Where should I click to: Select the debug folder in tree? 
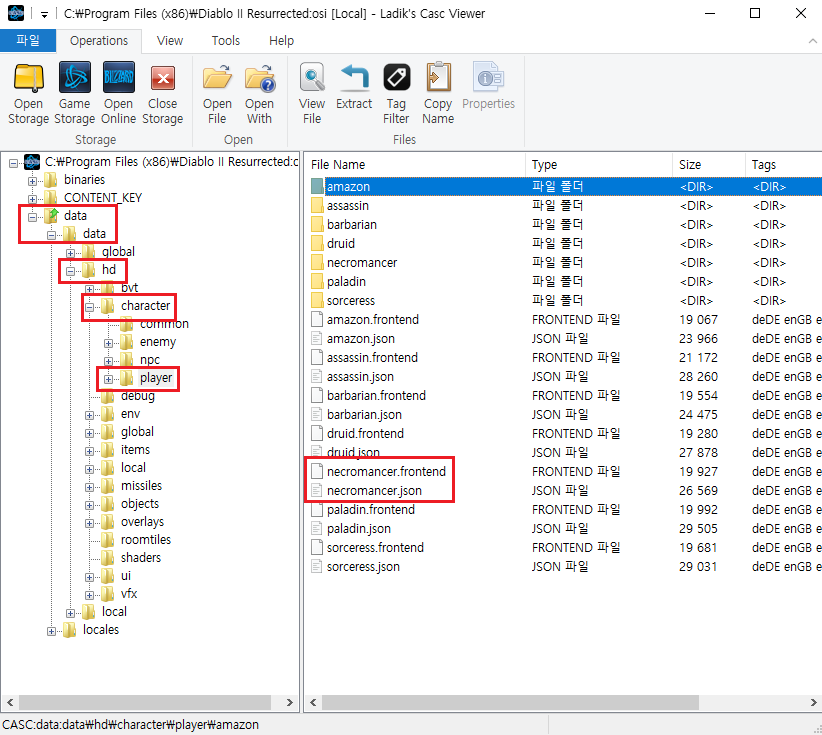(138, 396)
